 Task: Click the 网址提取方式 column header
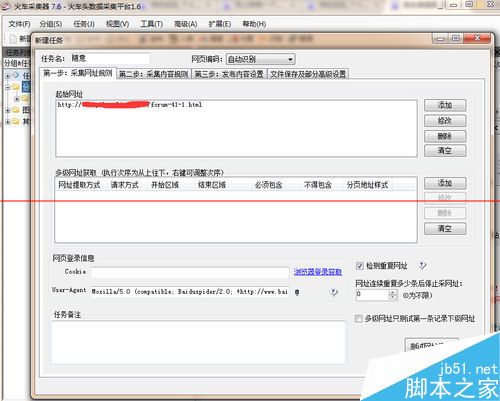79,185
